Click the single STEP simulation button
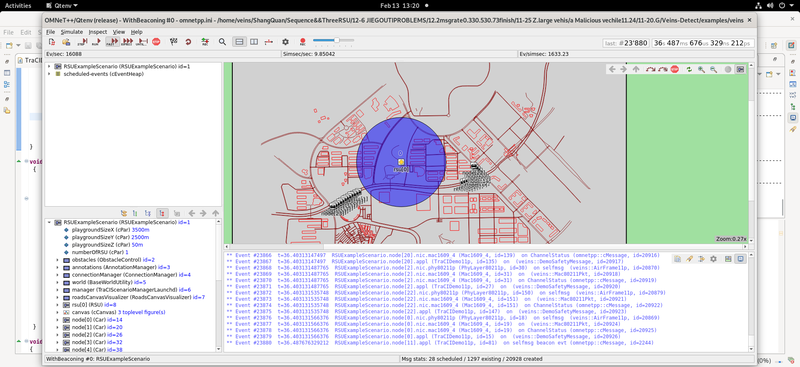This screenshot has height=367, width=800. pyautogui.click(x=82, y=42)
